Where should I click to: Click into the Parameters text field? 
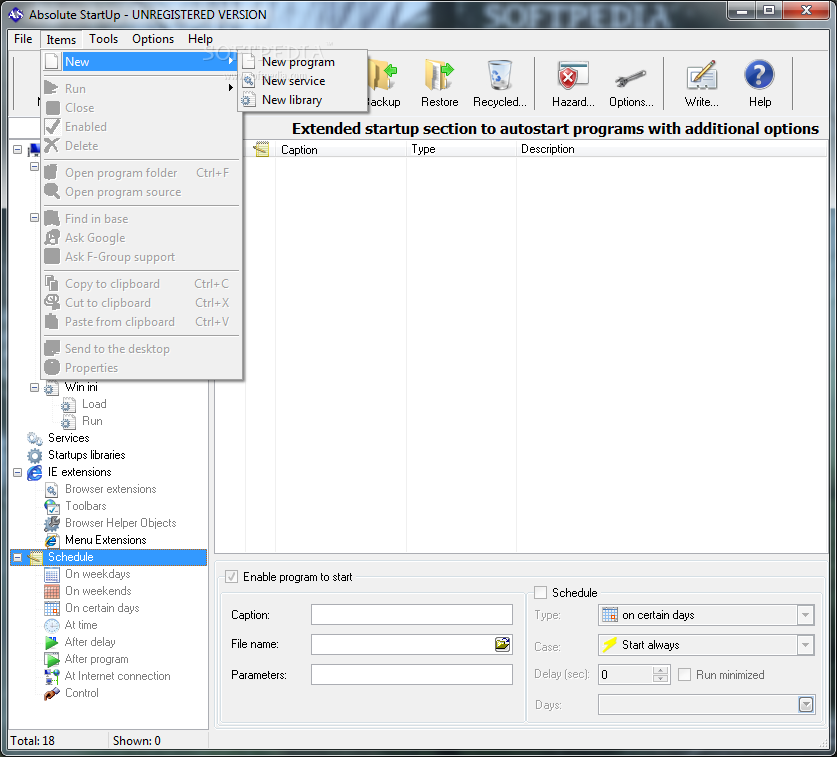412,675
